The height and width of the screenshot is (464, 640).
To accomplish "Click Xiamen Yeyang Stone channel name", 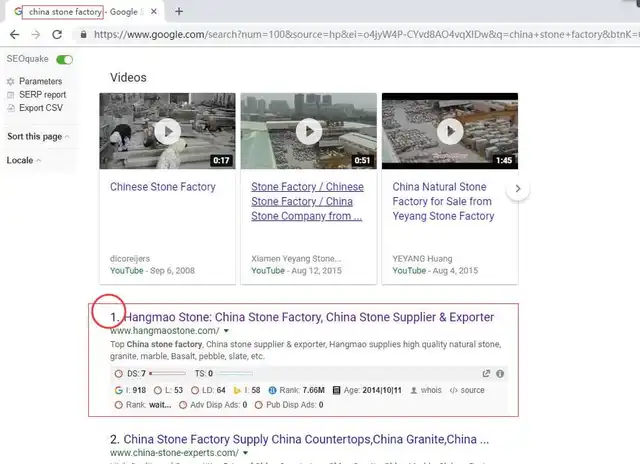I will (296, 259).
